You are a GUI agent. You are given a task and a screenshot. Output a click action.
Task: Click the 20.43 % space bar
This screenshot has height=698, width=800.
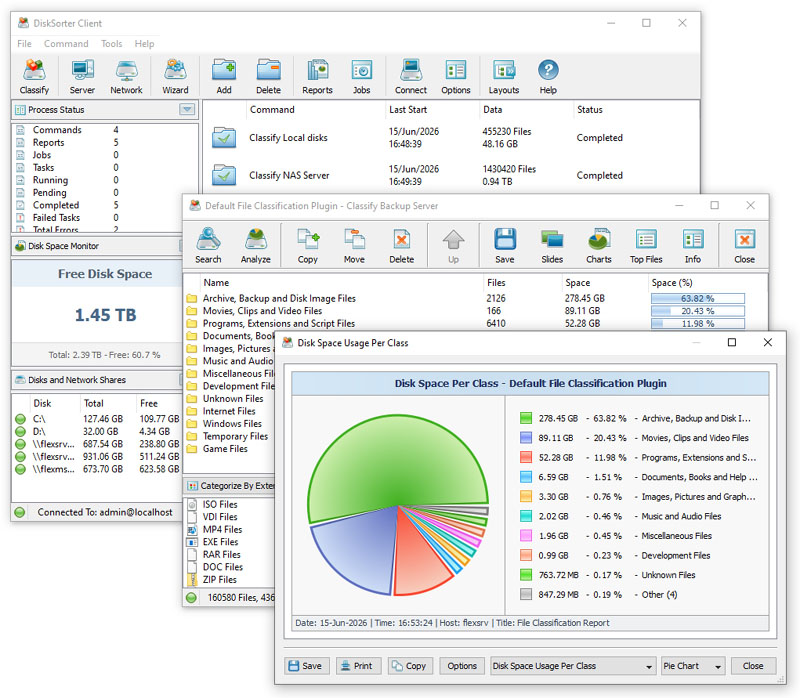click(697, 311)
